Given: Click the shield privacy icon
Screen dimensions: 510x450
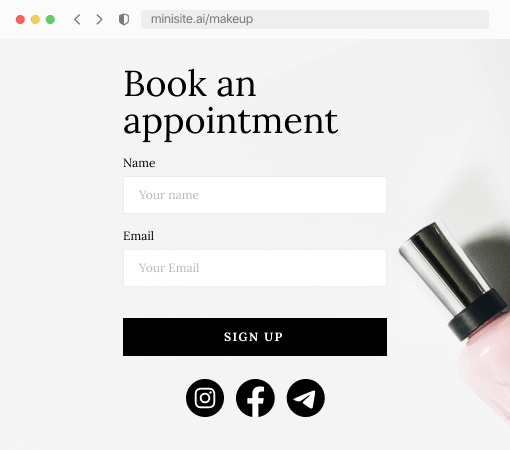Looking at the screenshot, I should click(124, 19).
